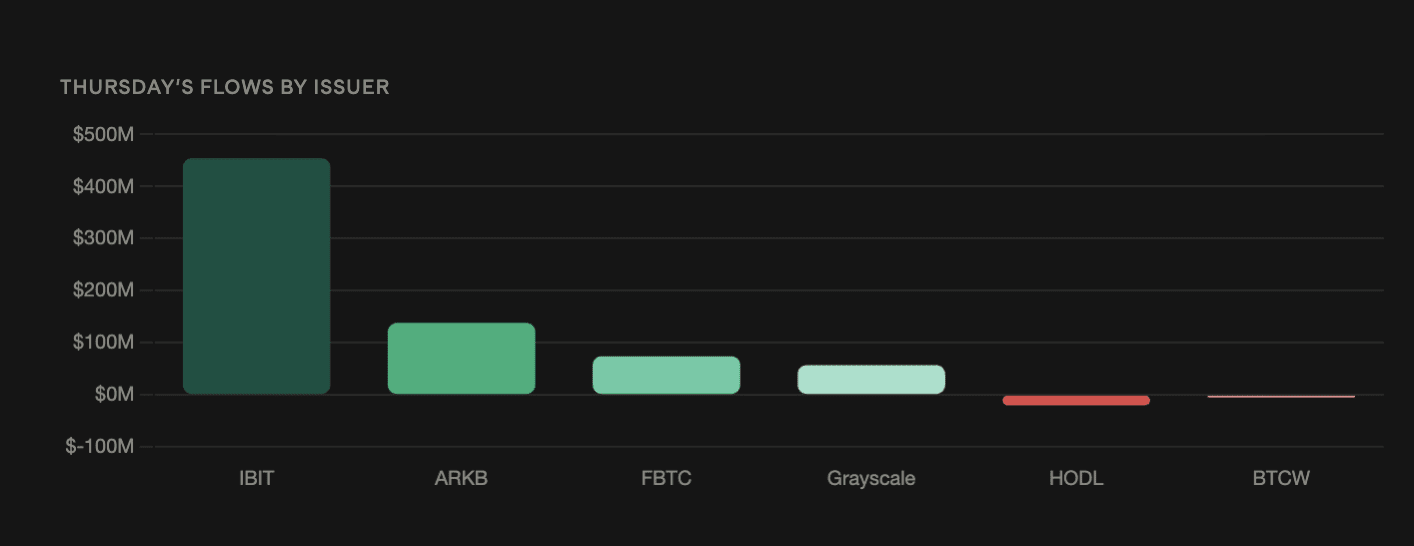Select the ARKB green bar
The width and height of the screenshot is (1414, 546).
coord(461,358)
